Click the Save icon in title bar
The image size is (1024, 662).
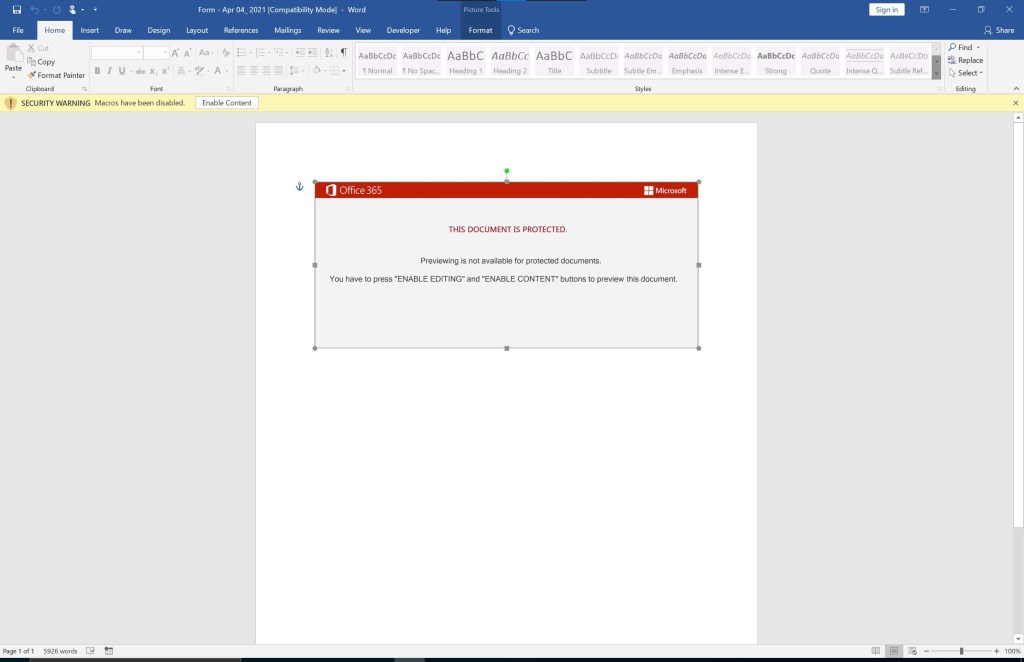17,10
